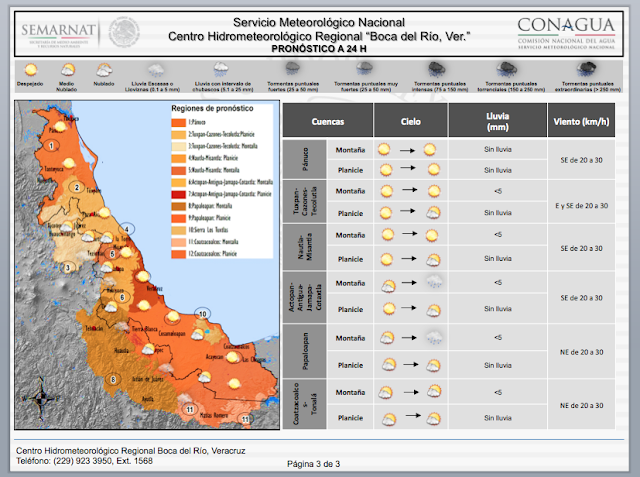Click the rain cloud icon in Actopan Montaña row
This screenshot has width=640, height=477.
(434, 282)
